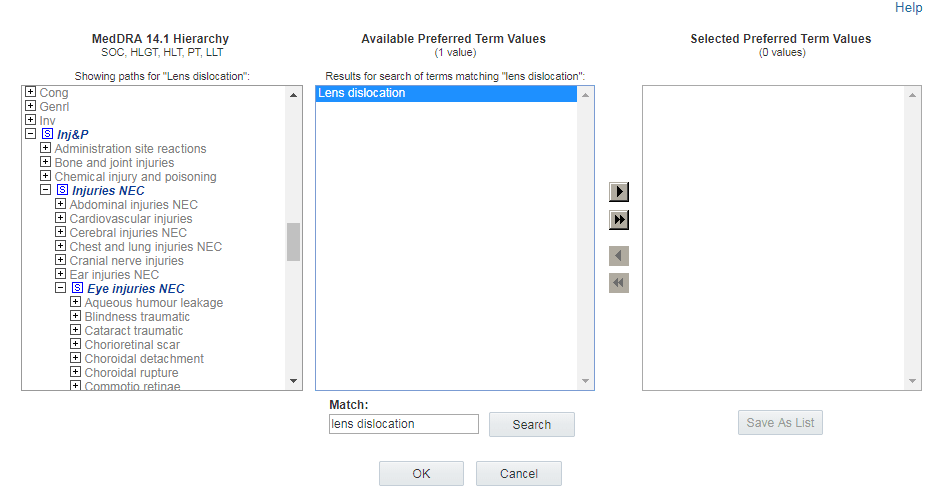Viewport: 925px width, 491px height.
Task: Collapse the Eye injuries NEC node
Action: coord(60,288)
